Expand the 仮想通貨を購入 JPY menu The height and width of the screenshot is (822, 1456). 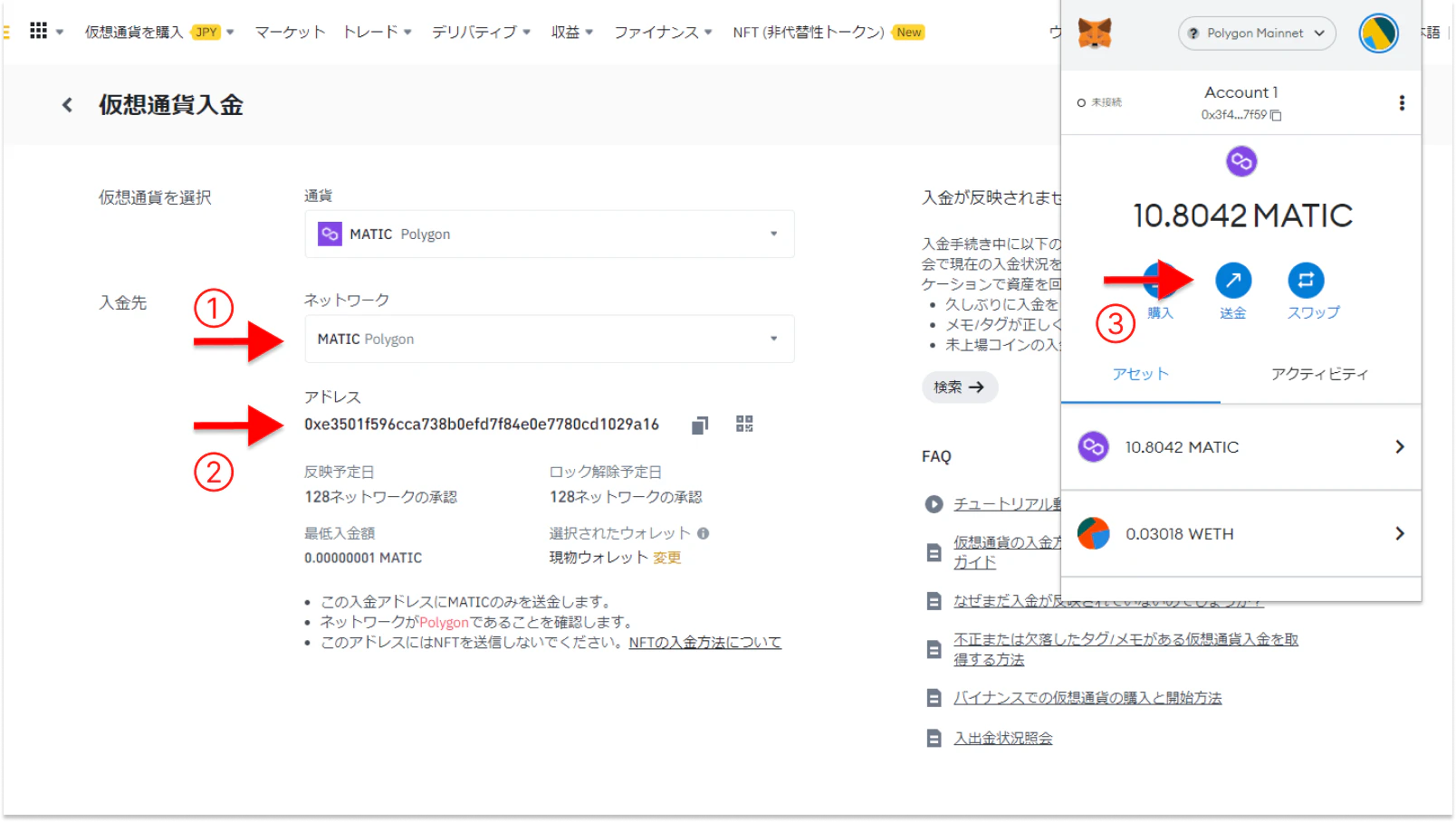[x=159, y=33]
